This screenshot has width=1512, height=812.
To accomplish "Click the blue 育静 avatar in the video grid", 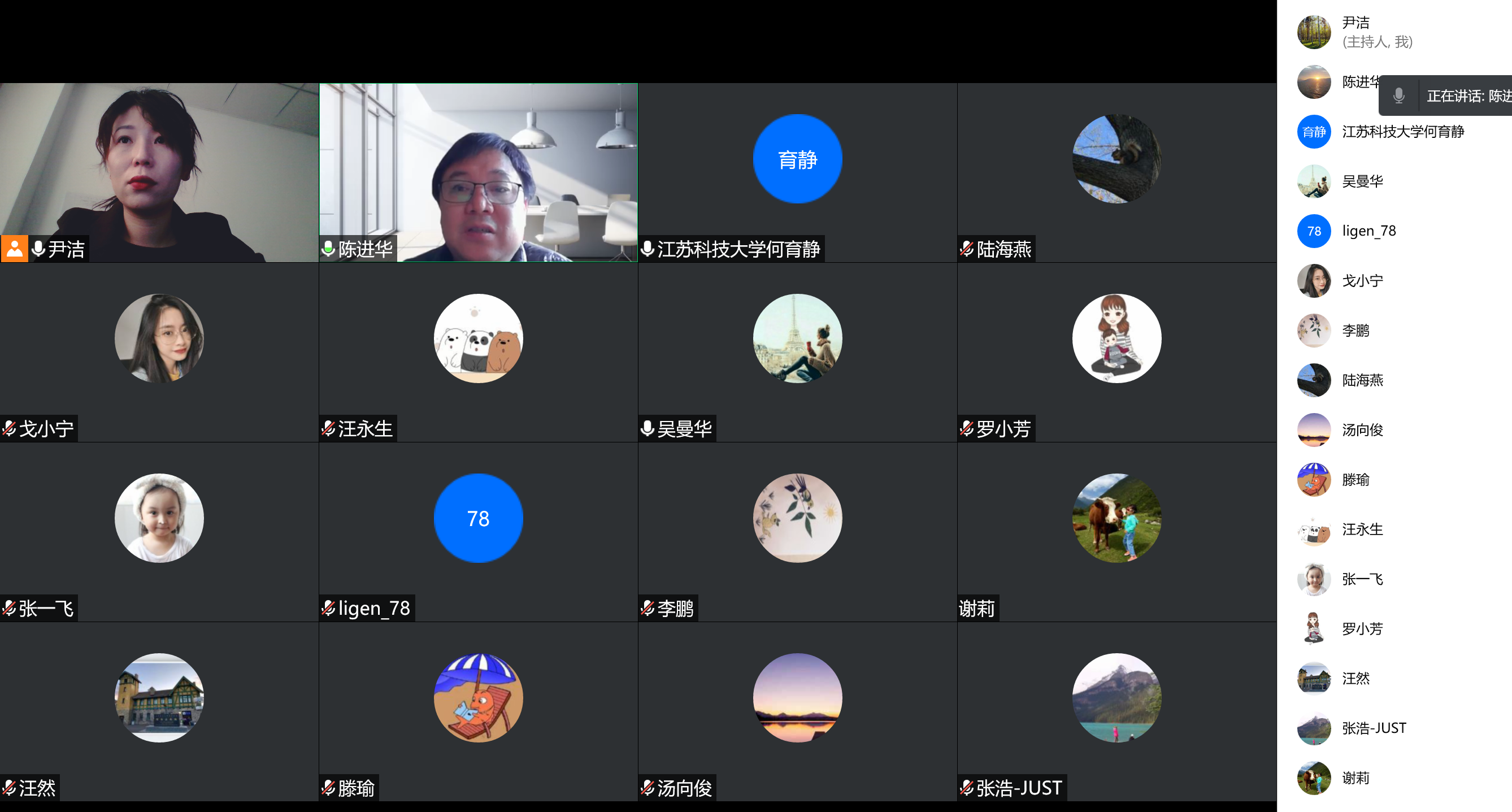I will tap(797, 159).
